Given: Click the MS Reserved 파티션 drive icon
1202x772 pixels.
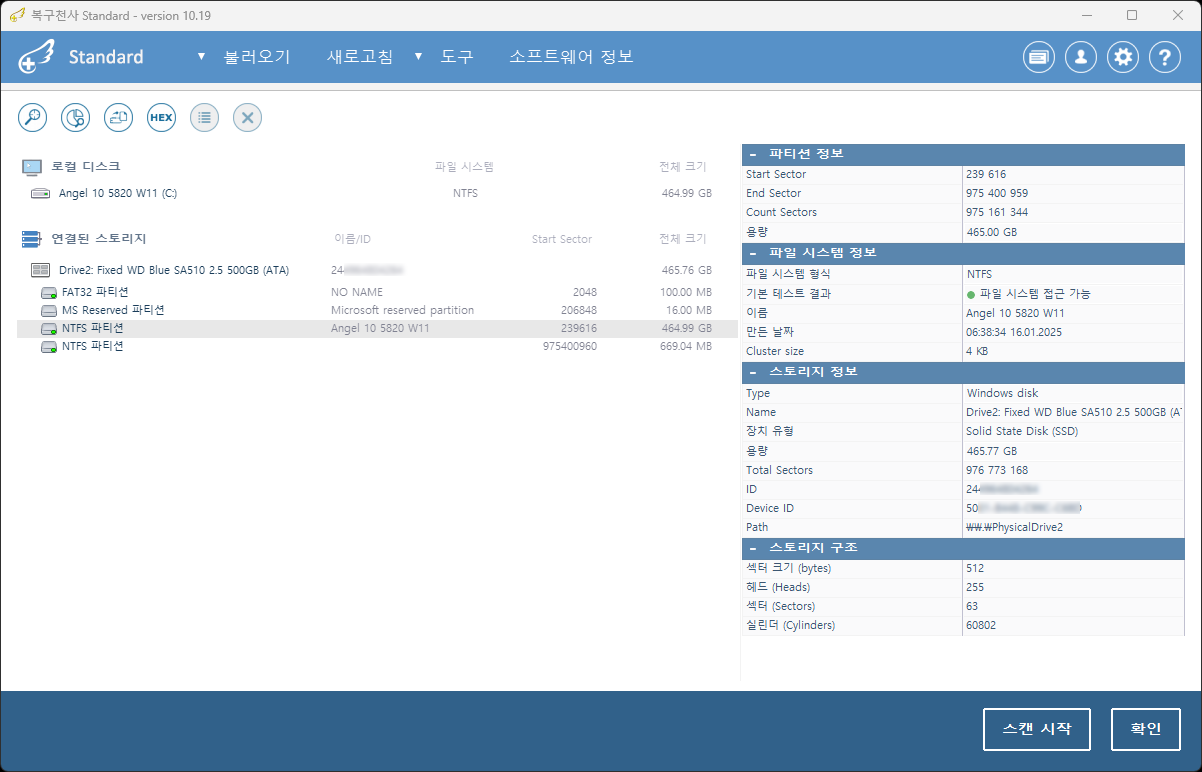Looking at the screenshot, I should (49, 310).
